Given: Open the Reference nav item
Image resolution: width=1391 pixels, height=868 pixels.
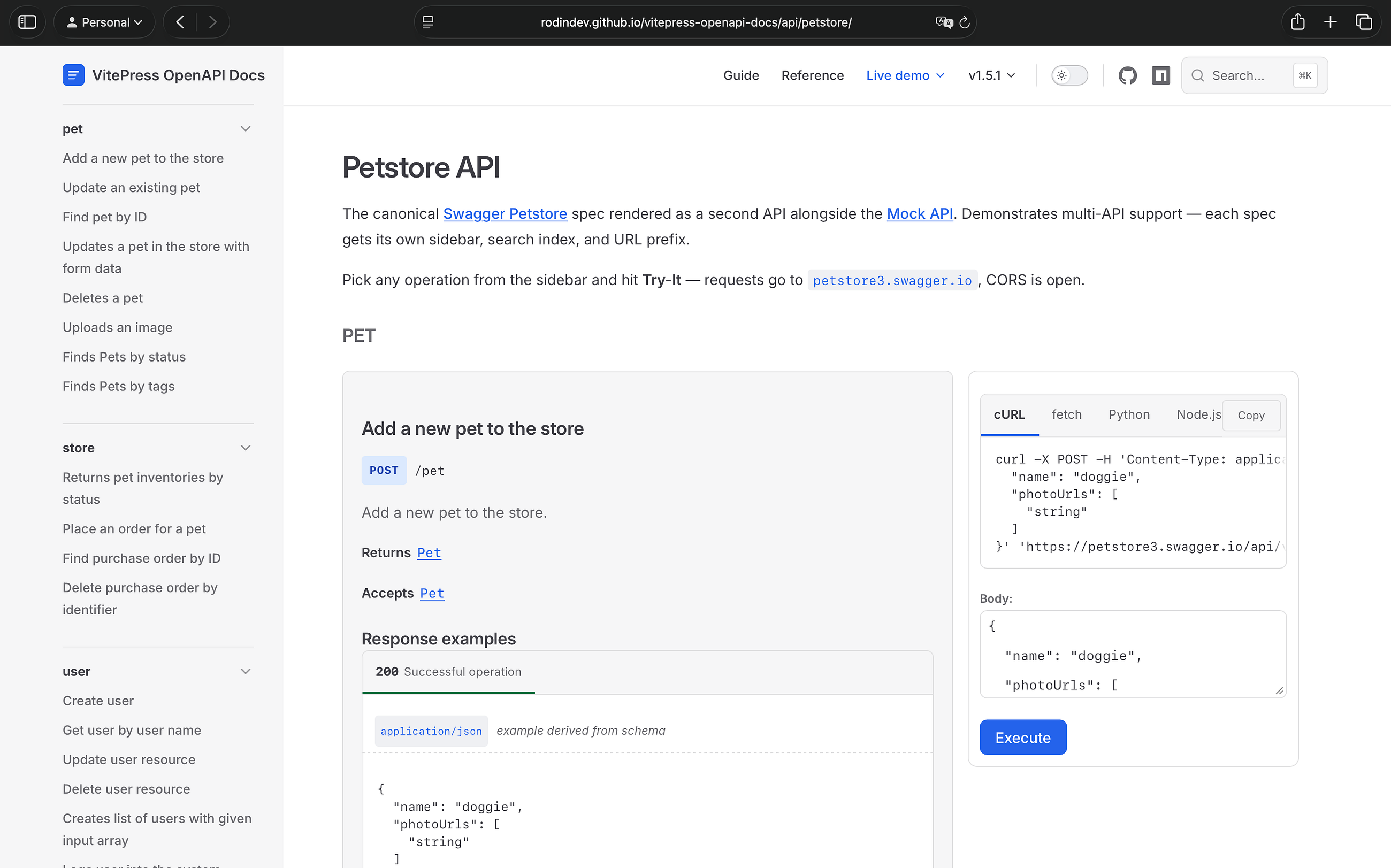Looking at the screenshot, I should 812,75.
